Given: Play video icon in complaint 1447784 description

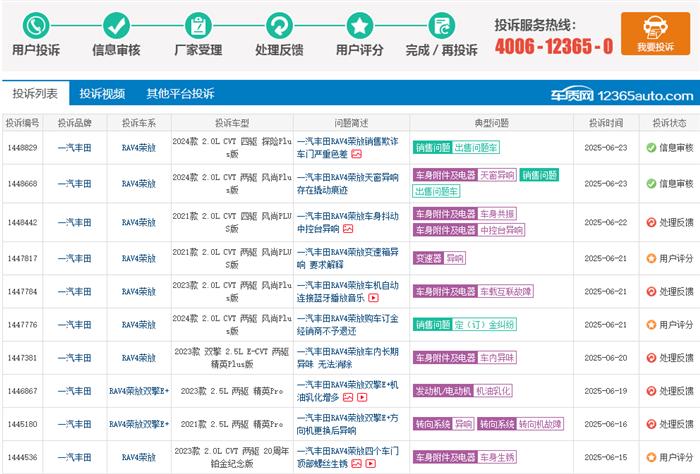Looking at the screenshot, I should point(374,298).
